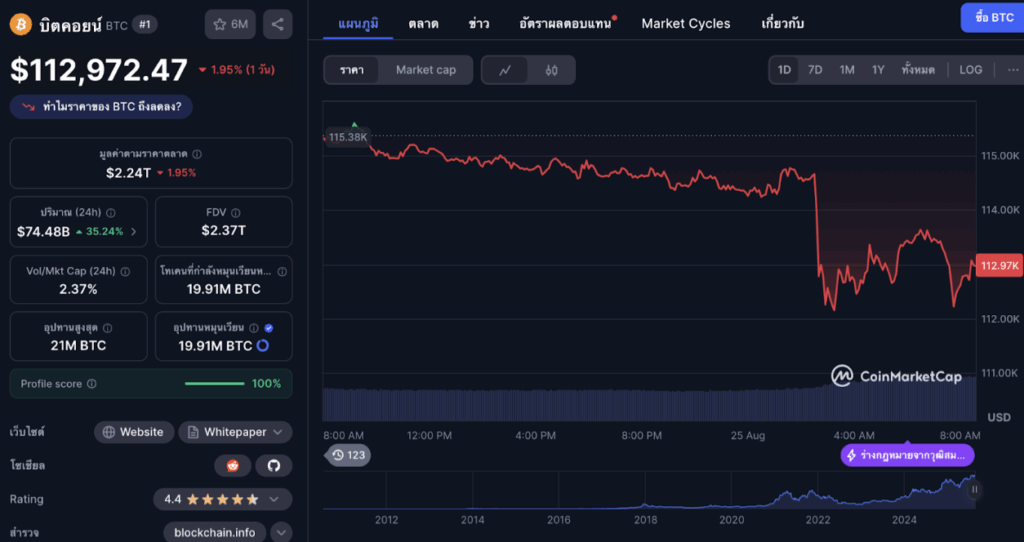Click the pause handle on timeline range slider

tap(974, 490)
